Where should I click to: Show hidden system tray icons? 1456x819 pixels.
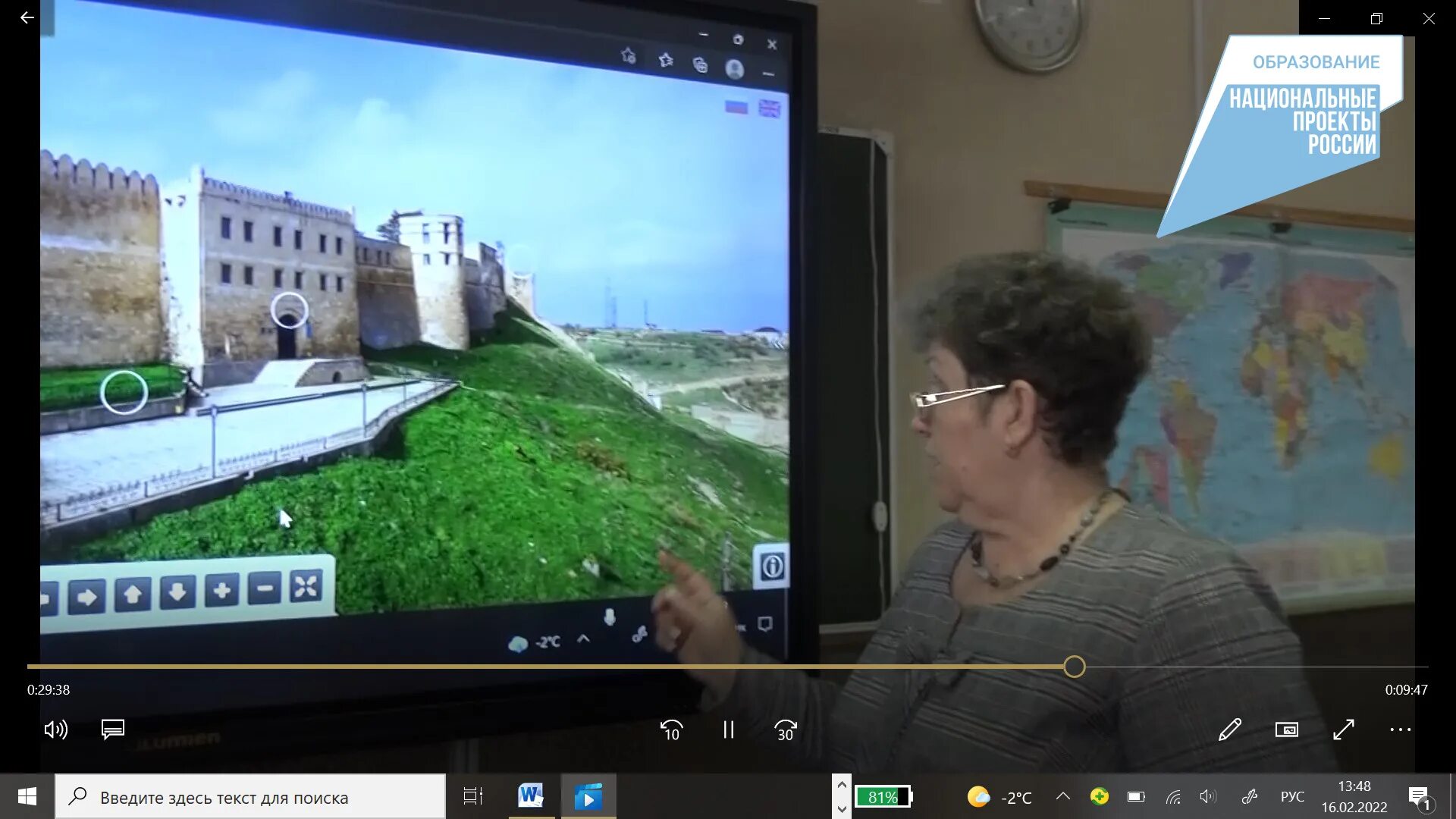1063,796
